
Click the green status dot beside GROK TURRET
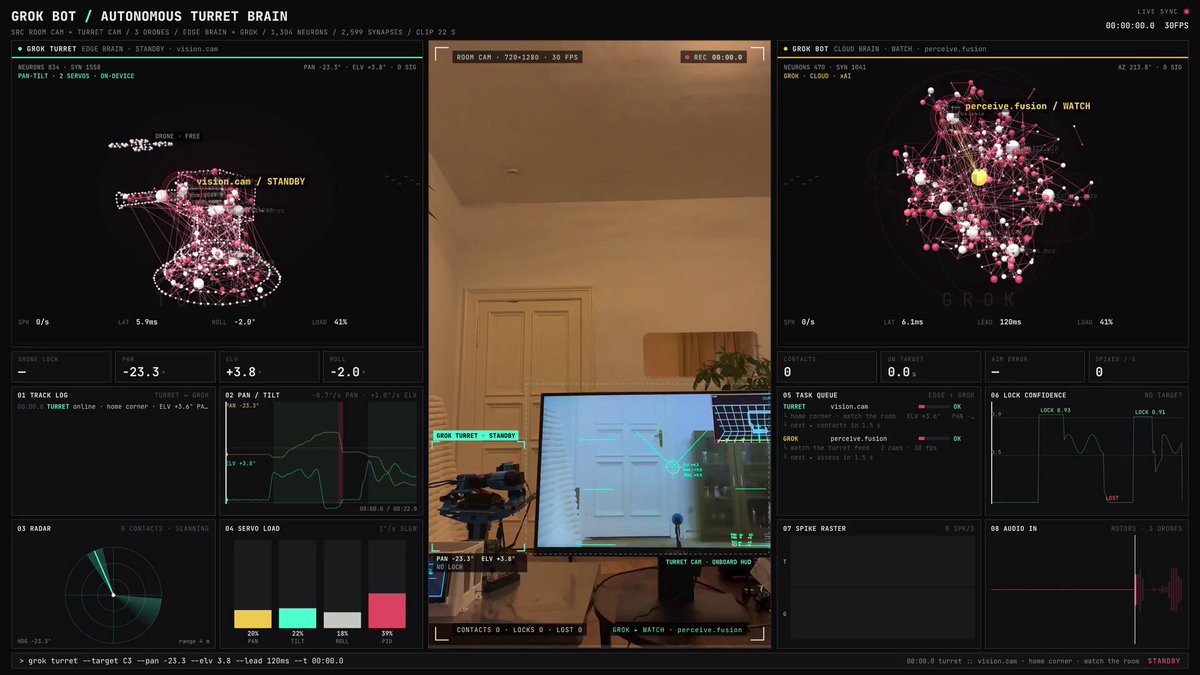(x=20, y=48)
